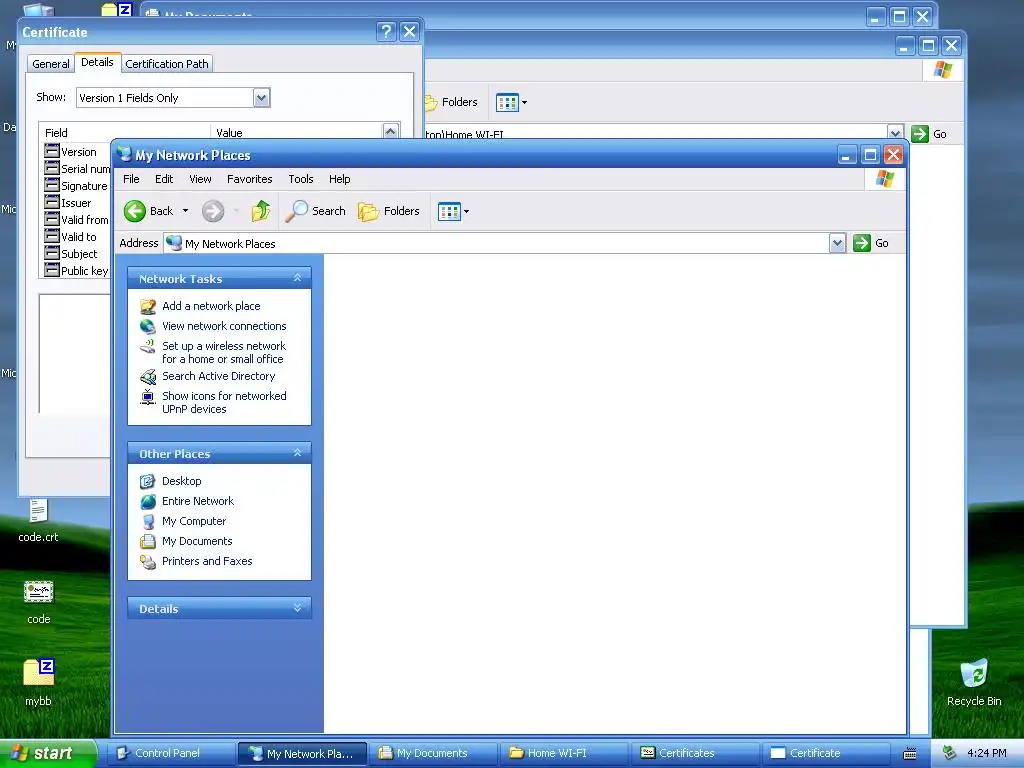The image size is (1024, 768).
Task: Expand the Address bar dropdown in My Network Places
Action: (837, 244)
